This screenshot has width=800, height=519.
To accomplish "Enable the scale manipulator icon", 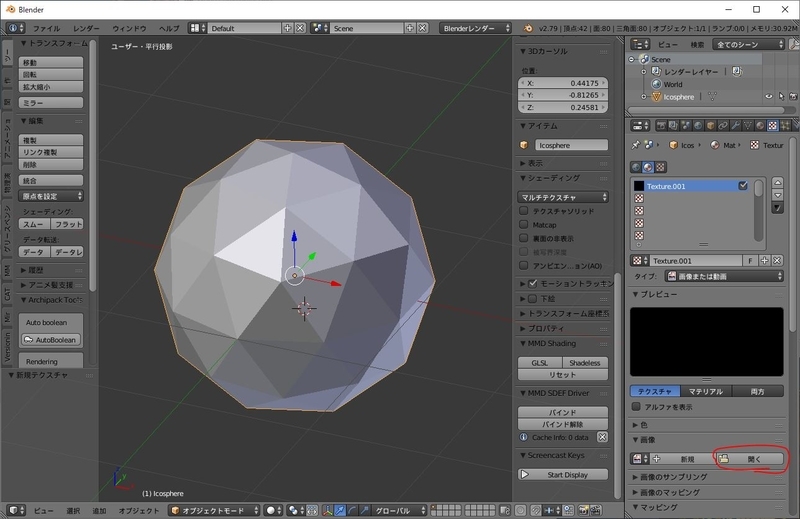I will 364,510.
